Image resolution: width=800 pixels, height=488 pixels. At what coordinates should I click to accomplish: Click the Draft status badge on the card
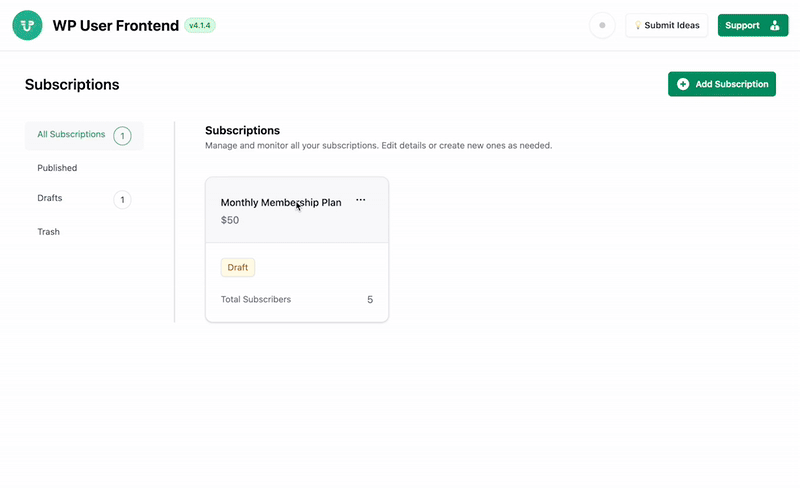(x=238, y=268)
